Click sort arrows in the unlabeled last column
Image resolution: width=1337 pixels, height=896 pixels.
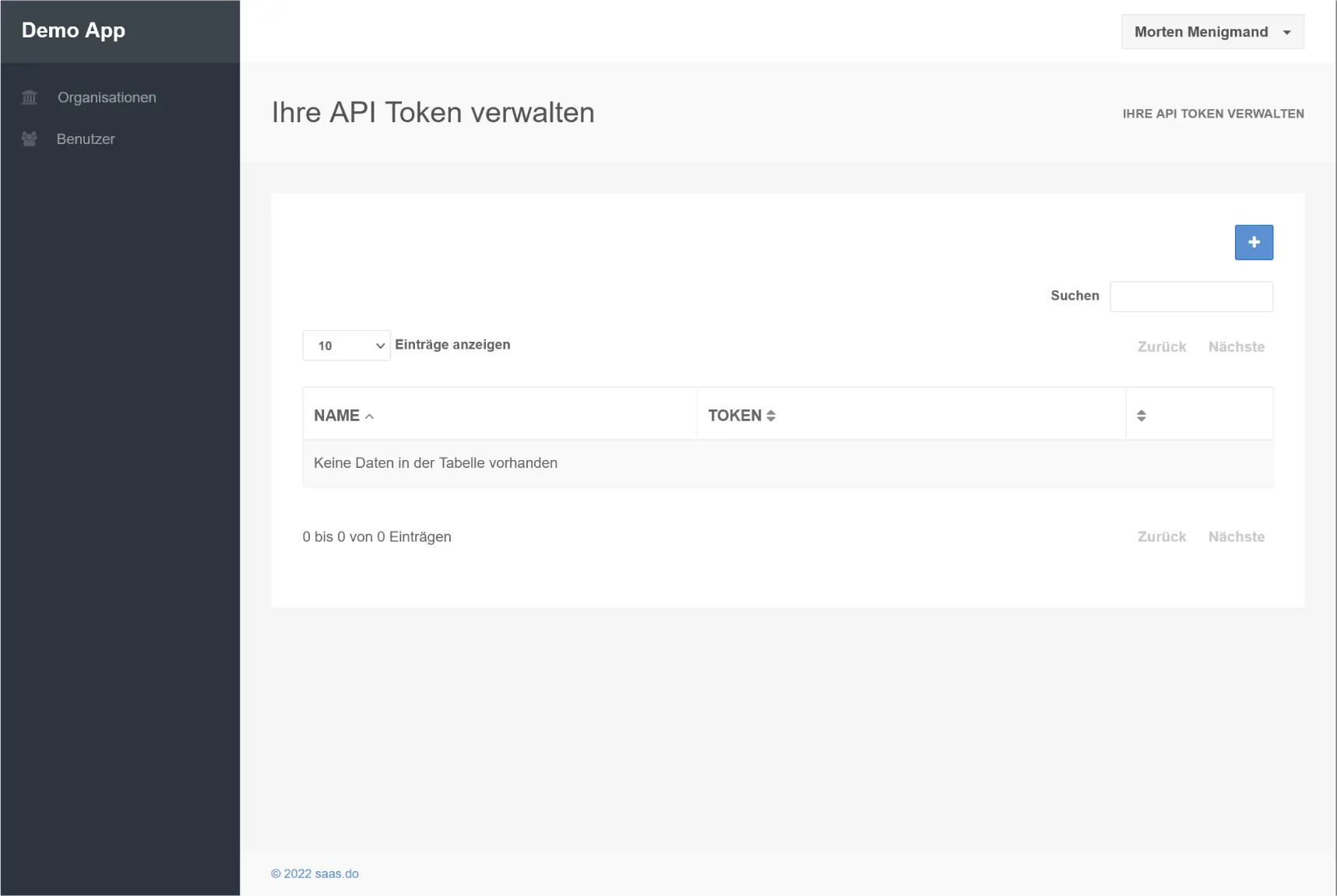click(x=1141, y=416)
